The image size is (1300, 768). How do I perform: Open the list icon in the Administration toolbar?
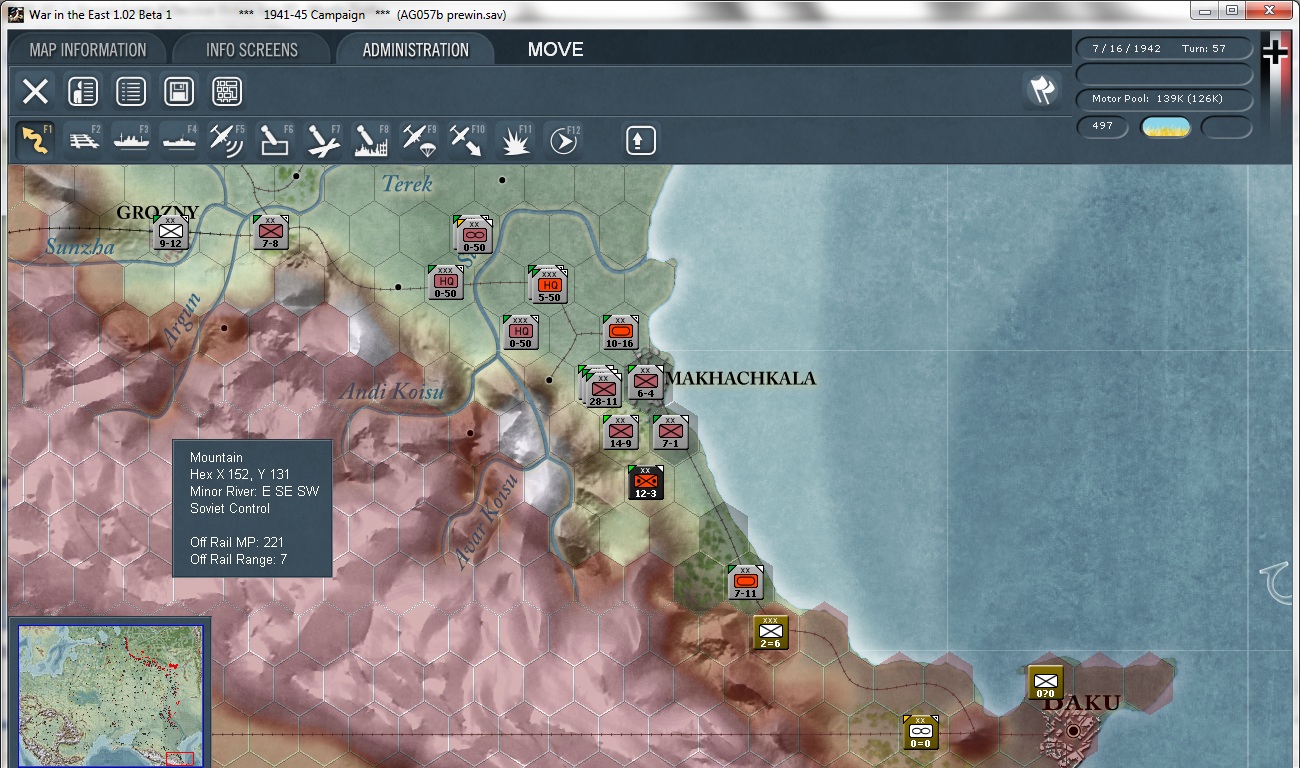(131, 92)
